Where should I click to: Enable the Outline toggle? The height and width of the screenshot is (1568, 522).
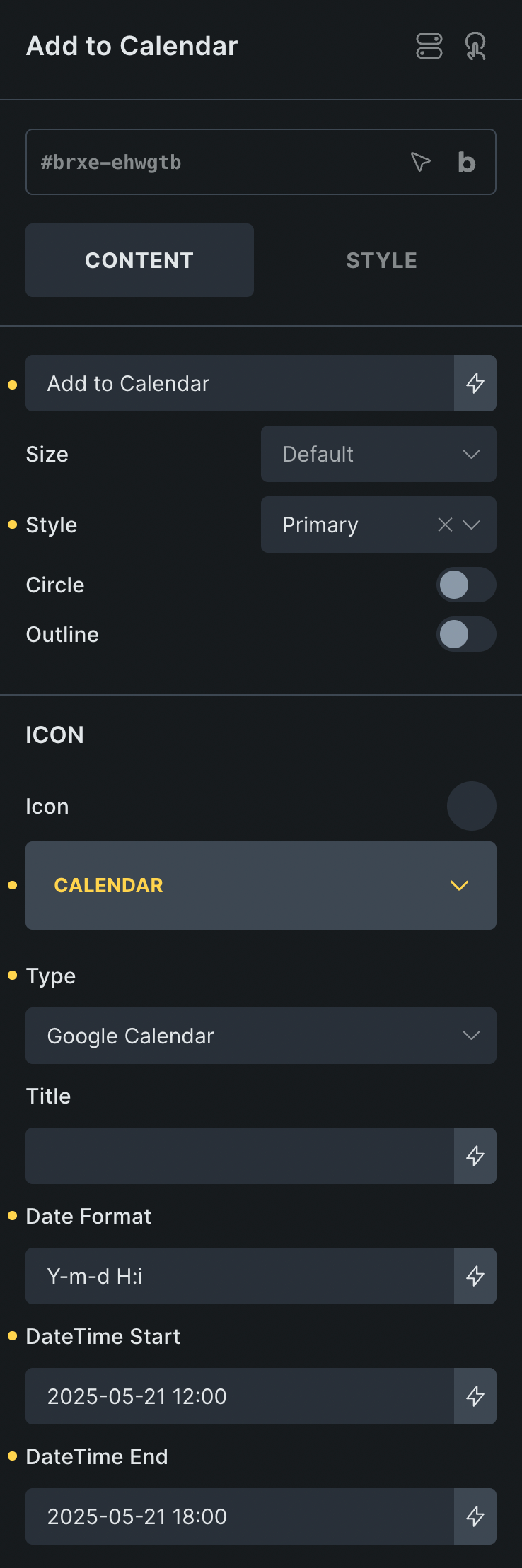coord(466,634)
